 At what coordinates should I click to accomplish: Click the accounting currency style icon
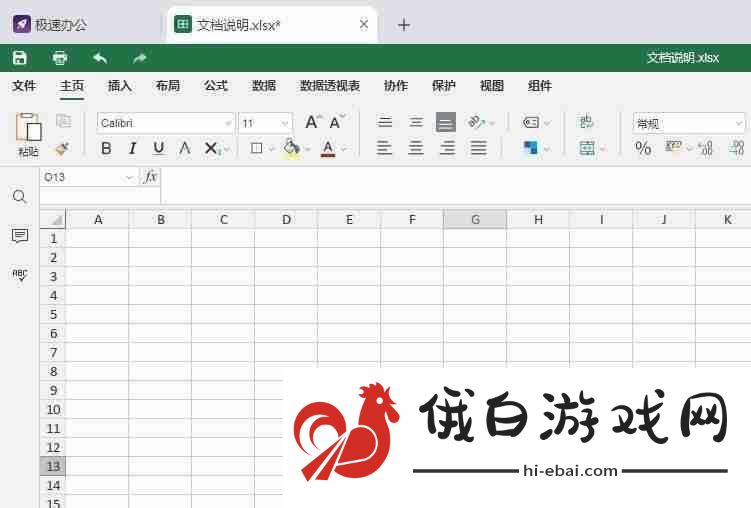[x=672, y=146]
